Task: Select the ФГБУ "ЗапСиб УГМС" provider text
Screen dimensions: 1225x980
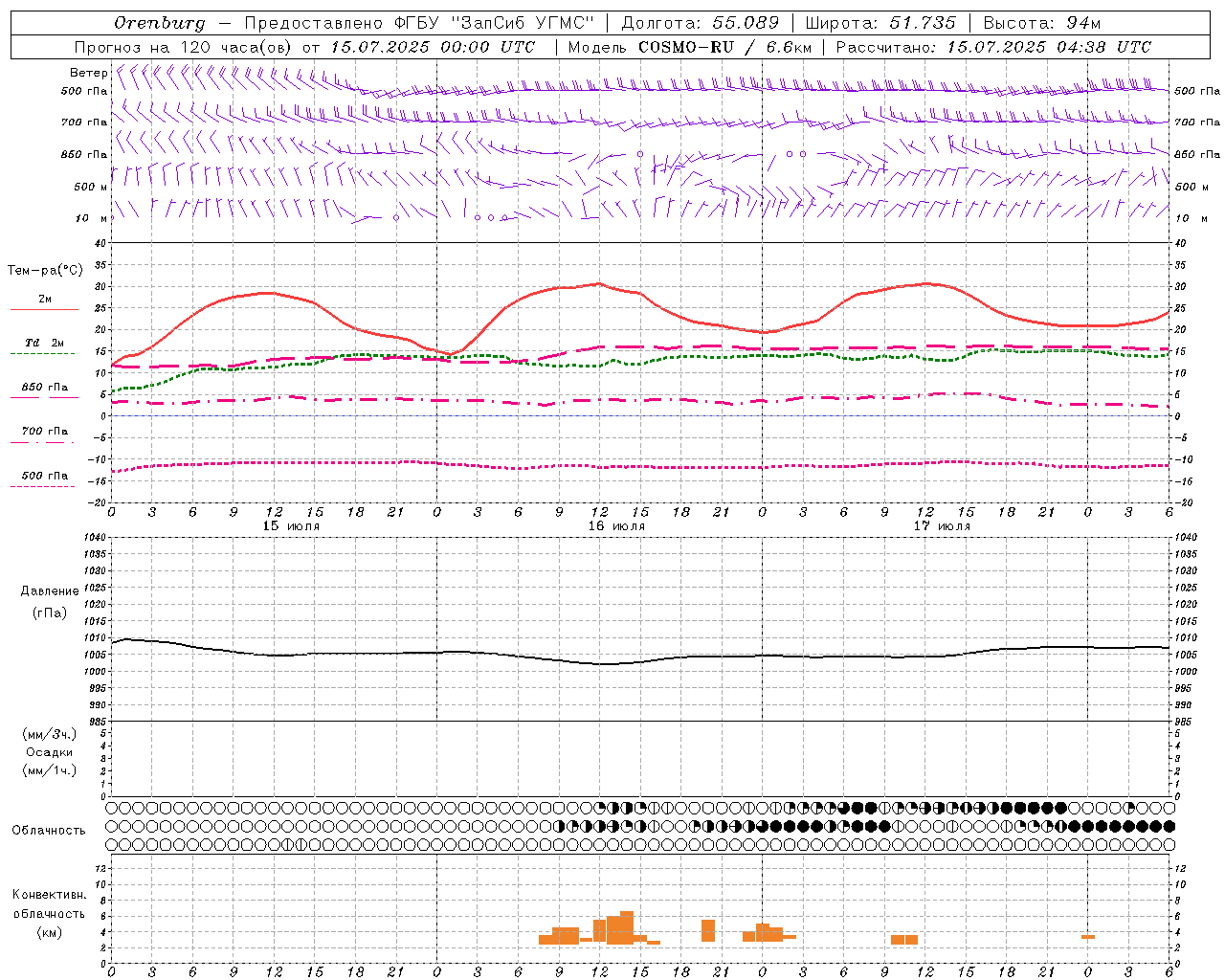Action: tap(494, 23)
